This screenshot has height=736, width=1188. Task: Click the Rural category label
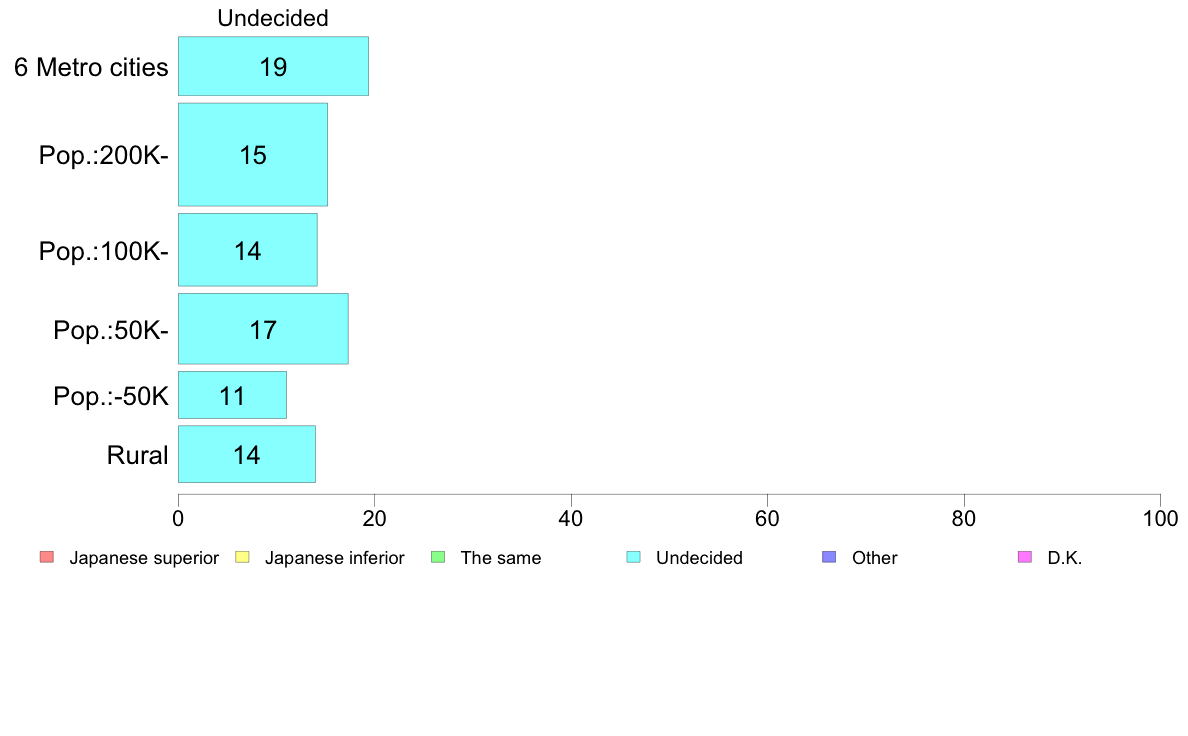(x=137, y=455)
